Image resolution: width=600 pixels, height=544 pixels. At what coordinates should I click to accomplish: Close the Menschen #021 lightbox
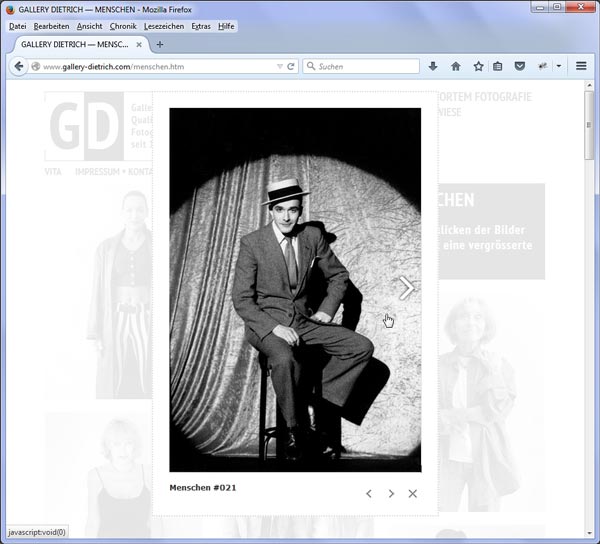pyautogui.click(x=413, y=493)
